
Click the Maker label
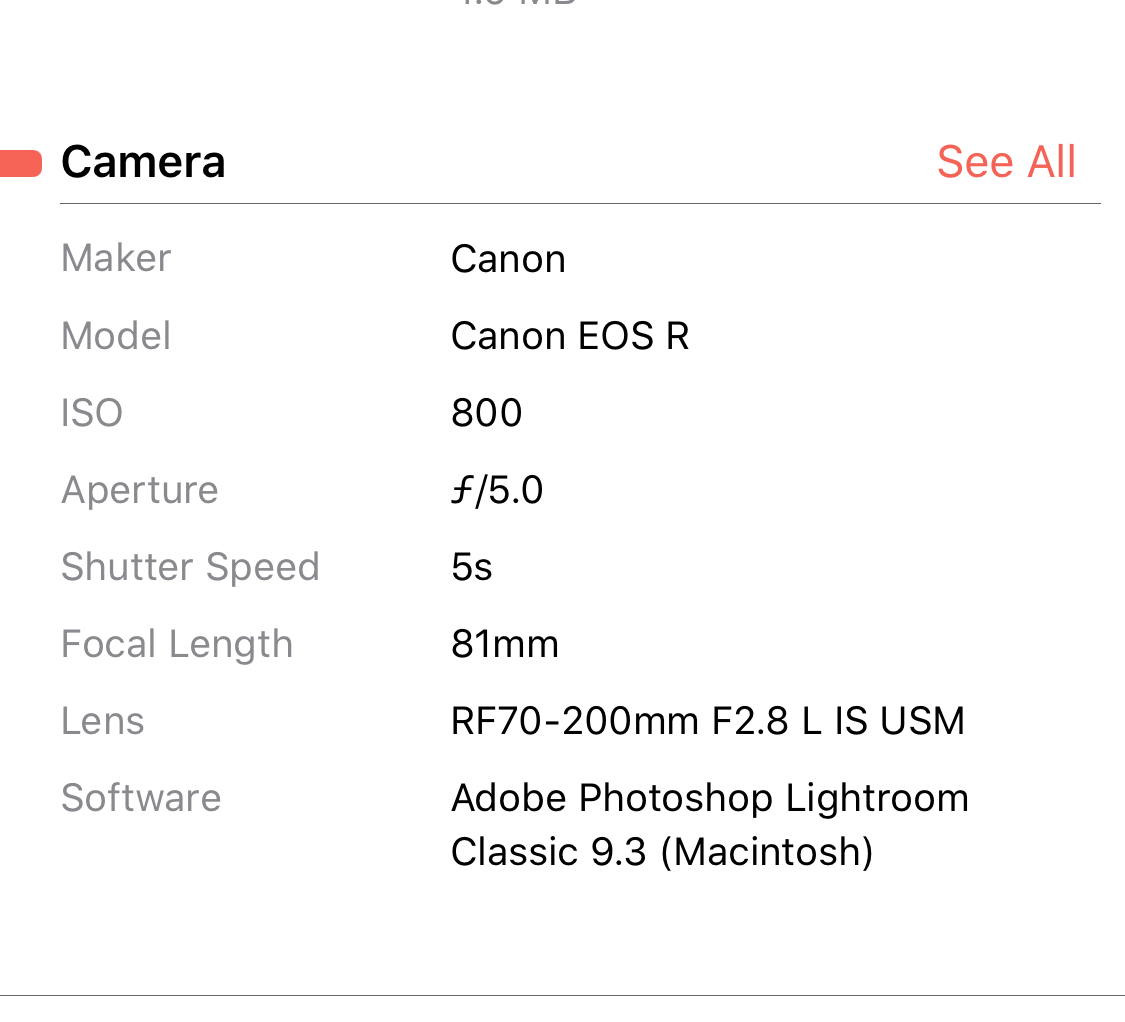point(116,258)
